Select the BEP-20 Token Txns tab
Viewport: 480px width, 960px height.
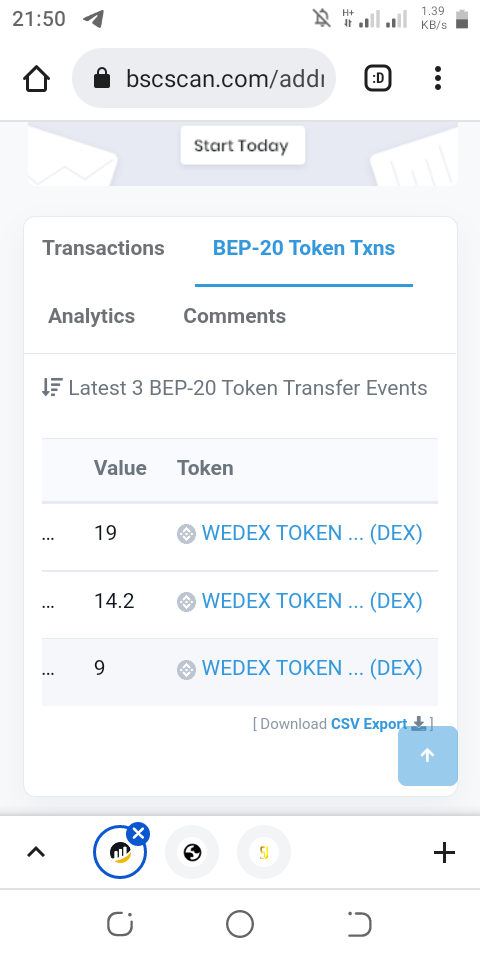click(x=304, y=248)
